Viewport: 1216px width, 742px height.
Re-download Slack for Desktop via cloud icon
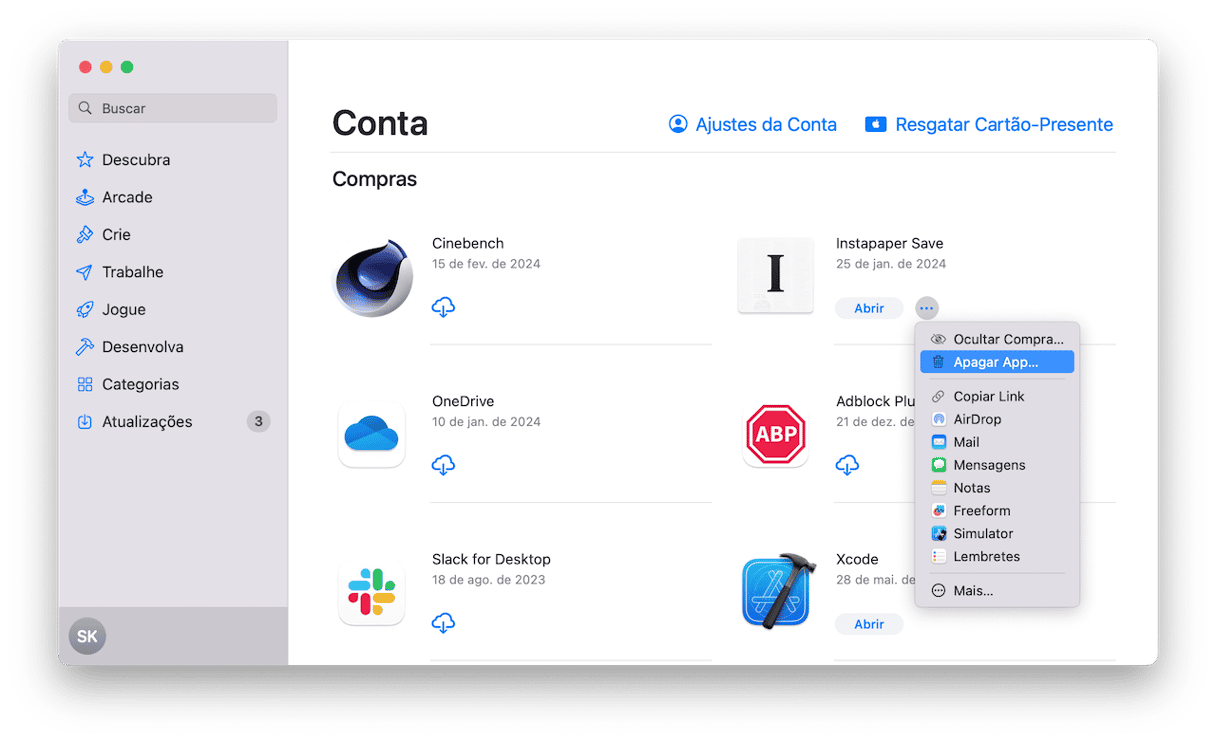[x=443, y=623]
